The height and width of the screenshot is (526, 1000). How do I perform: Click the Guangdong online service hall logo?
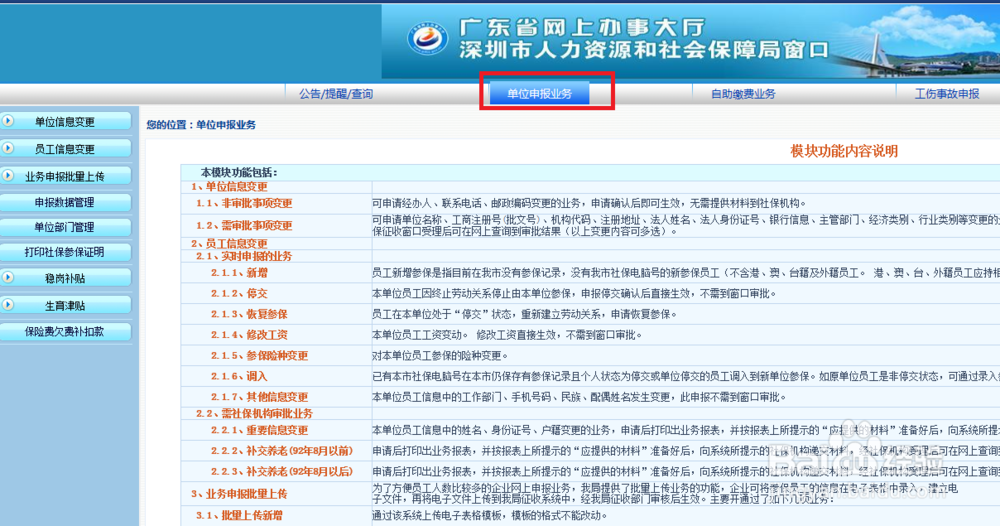427,40
